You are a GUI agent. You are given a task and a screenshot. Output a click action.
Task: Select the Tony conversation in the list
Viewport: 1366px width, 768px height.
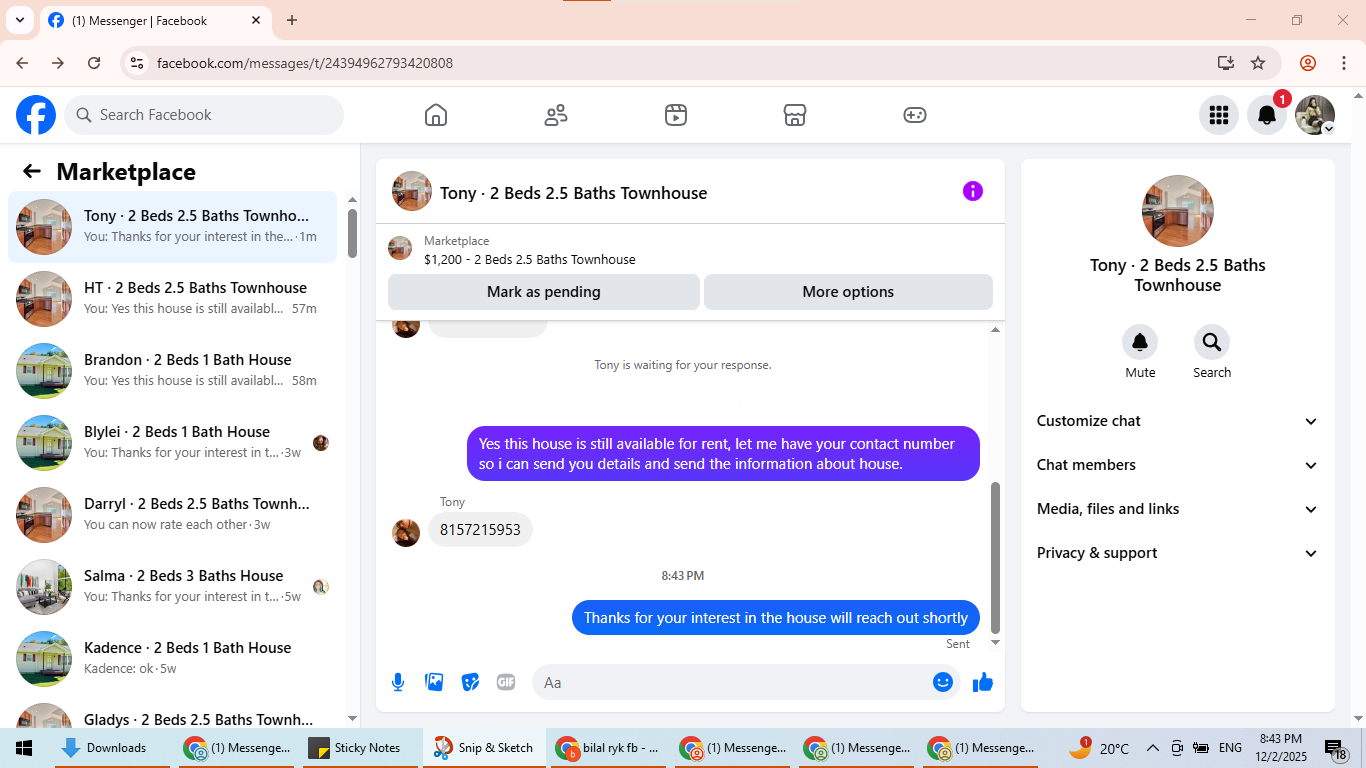click(173, 227)
